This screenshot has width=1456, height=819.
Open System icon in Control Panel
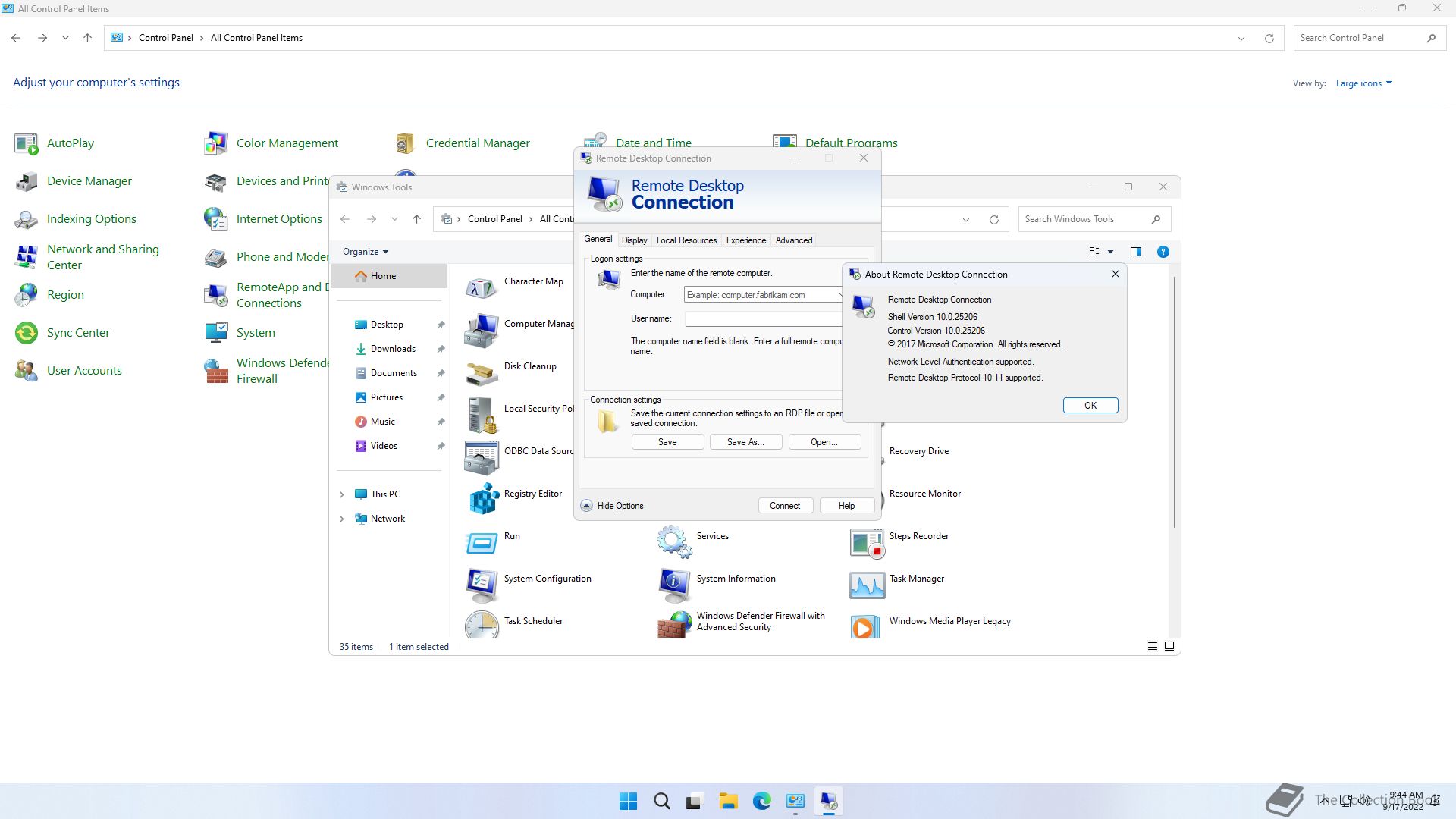tap(216, 333)
